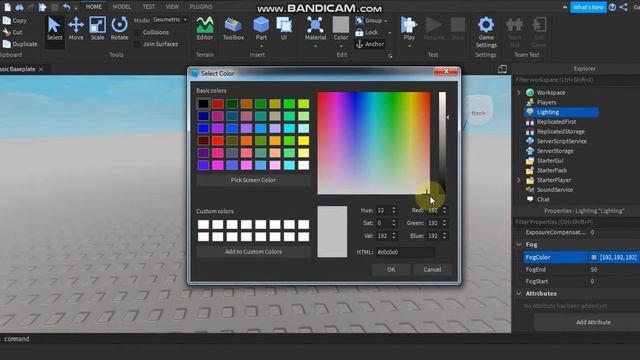Open the TEST ribbon tab

149,7
